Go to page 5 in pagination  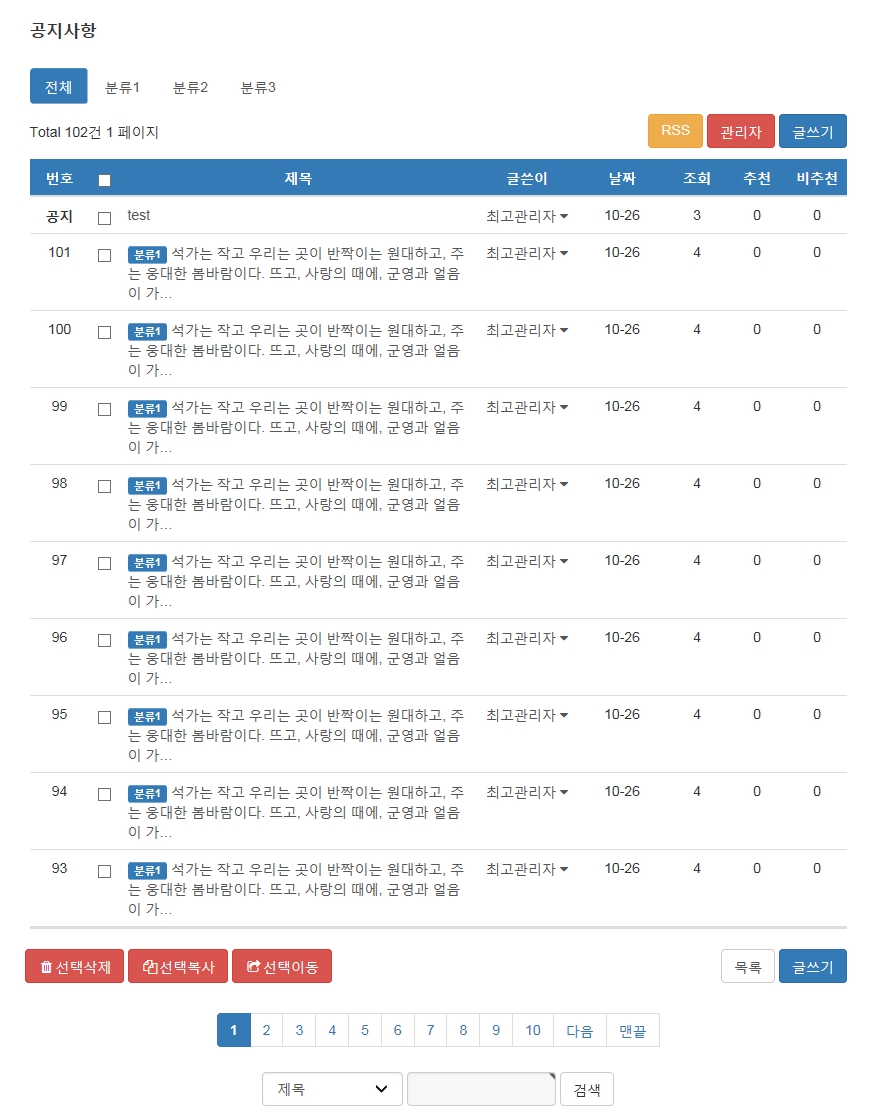(365, 1031)
